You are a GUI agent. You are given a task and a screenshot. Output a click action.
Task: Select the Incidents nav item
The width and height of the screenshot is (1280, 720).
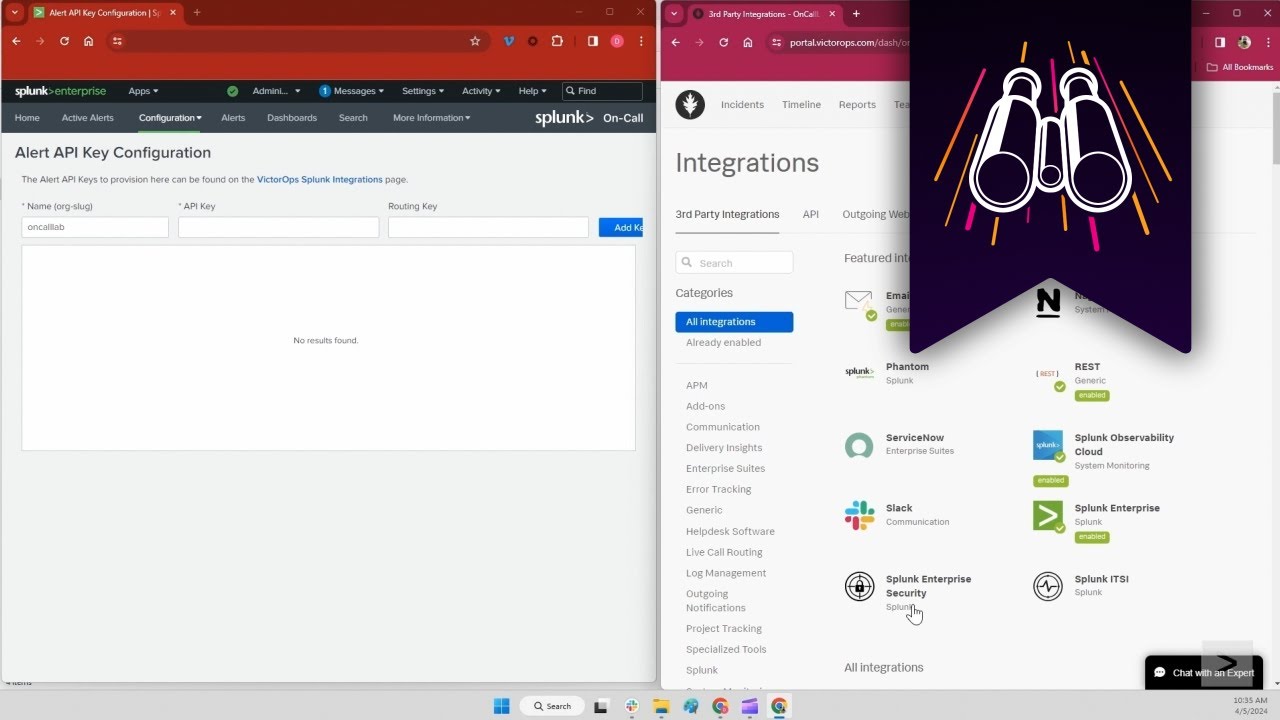click(742, 104)
